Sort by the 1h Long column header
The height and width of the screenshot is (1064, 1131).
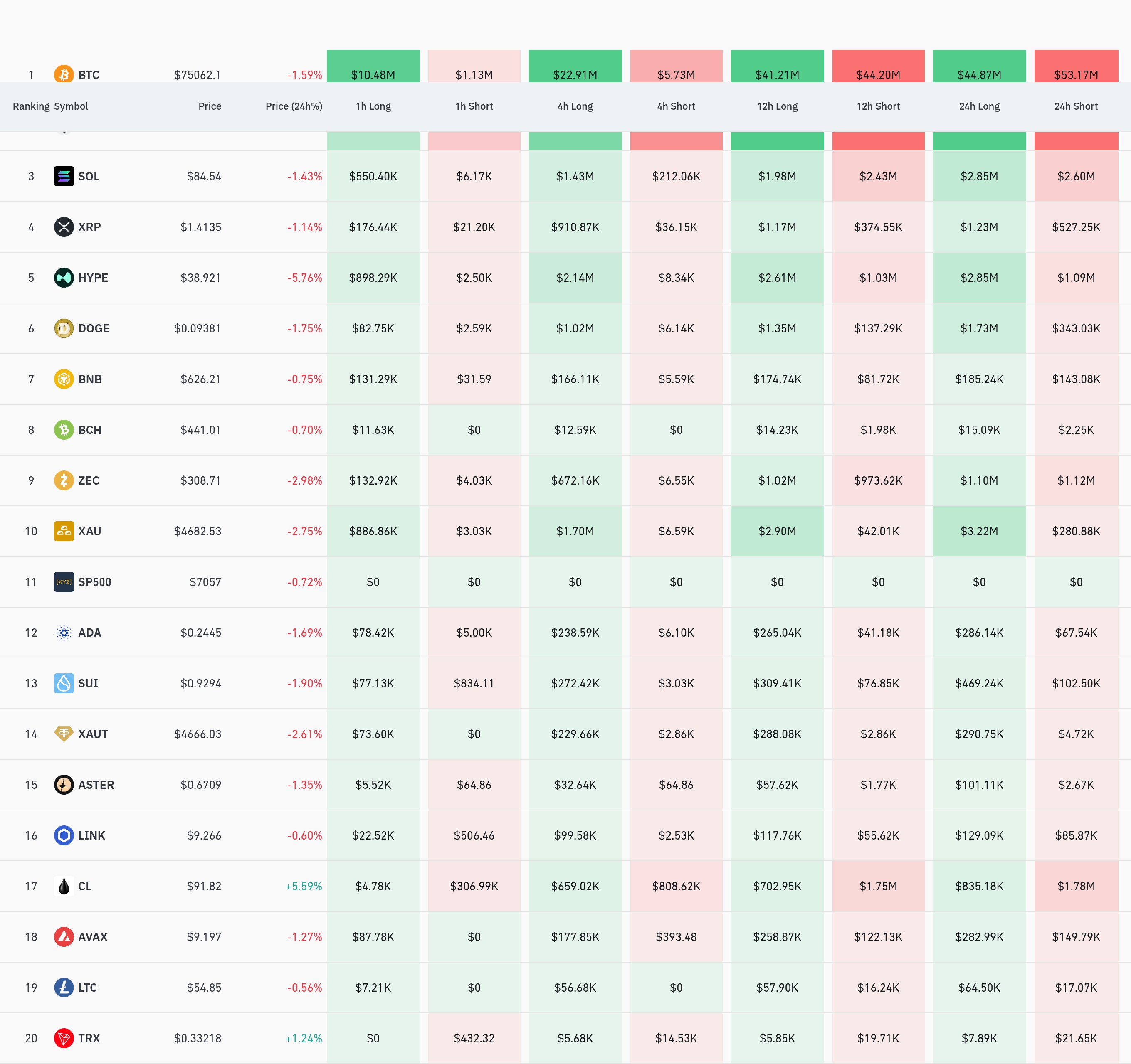tap(373, 106)
